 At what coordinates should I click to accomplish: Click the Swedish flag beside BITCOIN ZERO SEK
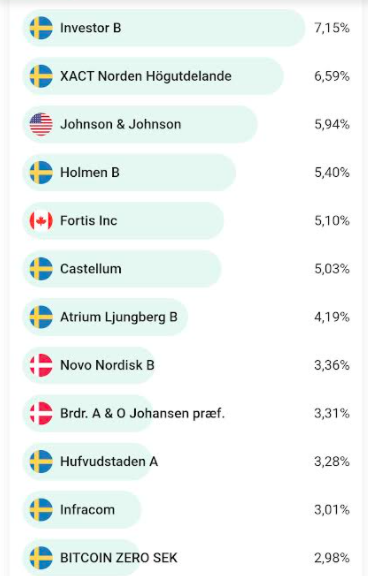coord(41,558)
